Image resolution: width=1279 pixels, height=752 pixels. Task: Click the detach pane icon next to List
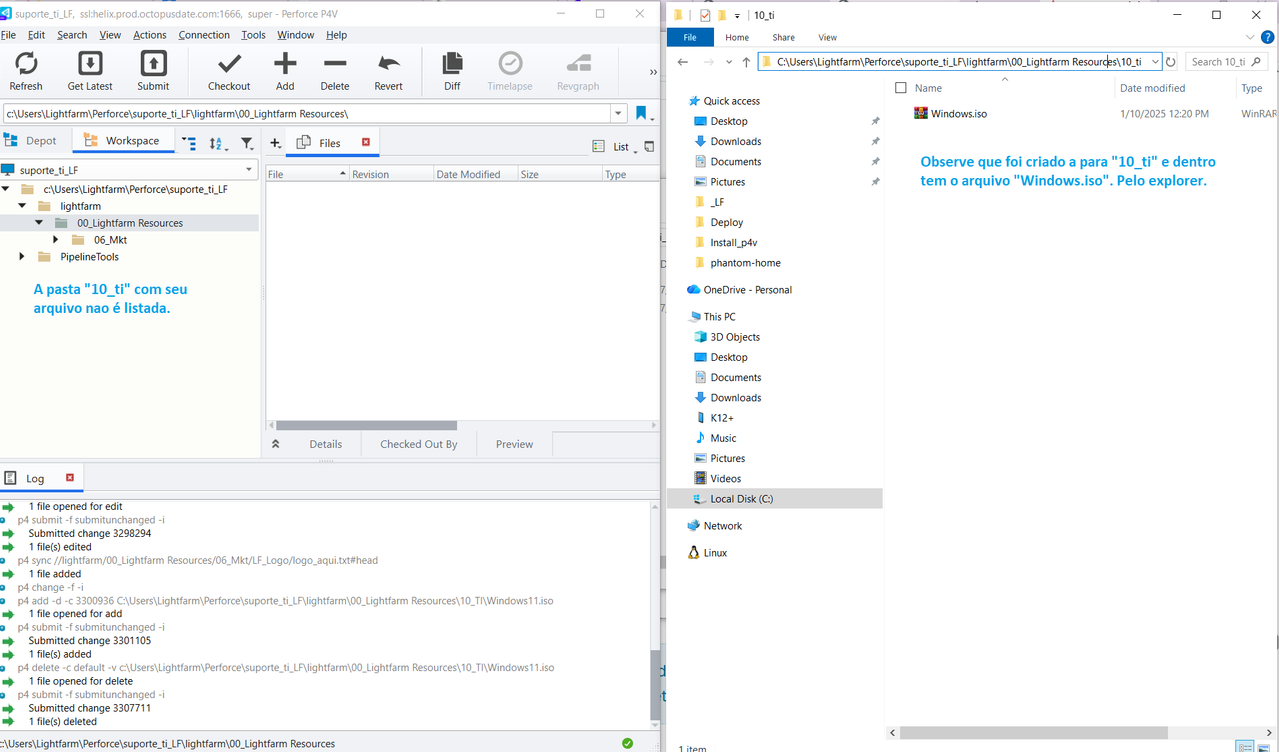(649, 146)
